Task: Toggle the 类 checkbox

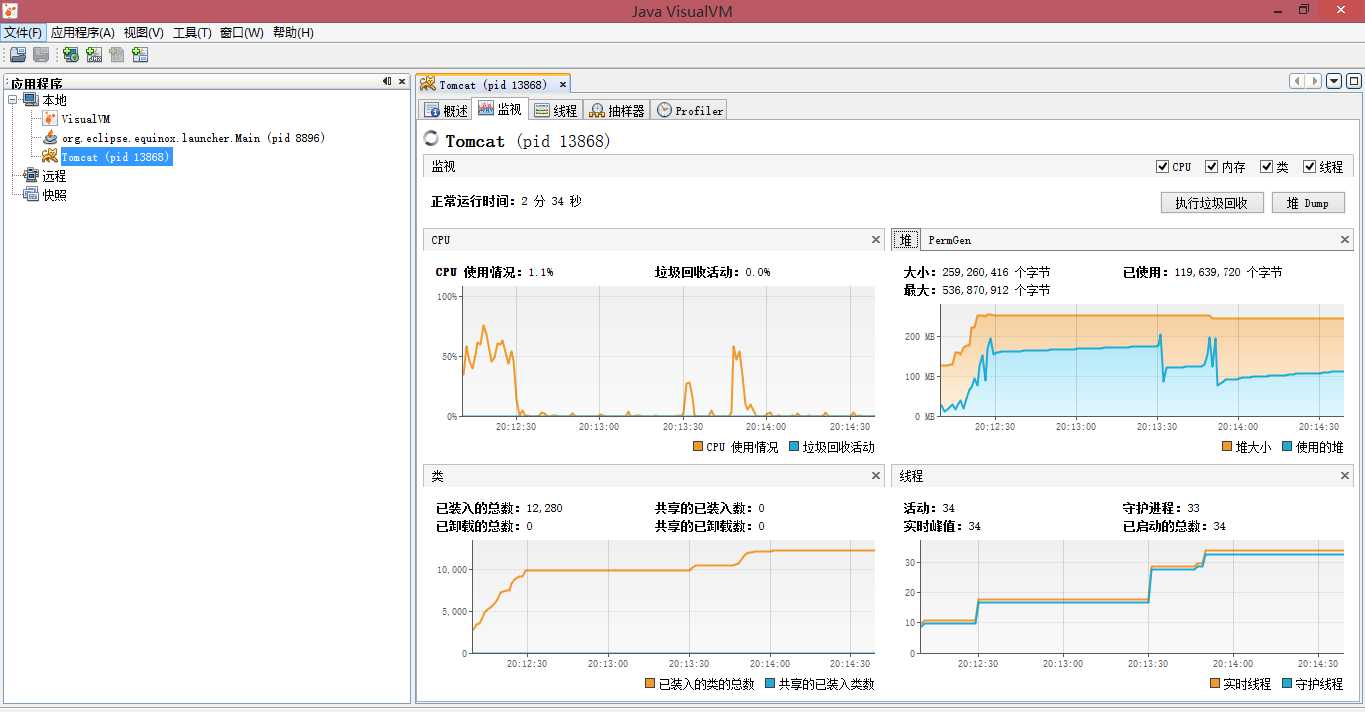Action: [1266, 167]
